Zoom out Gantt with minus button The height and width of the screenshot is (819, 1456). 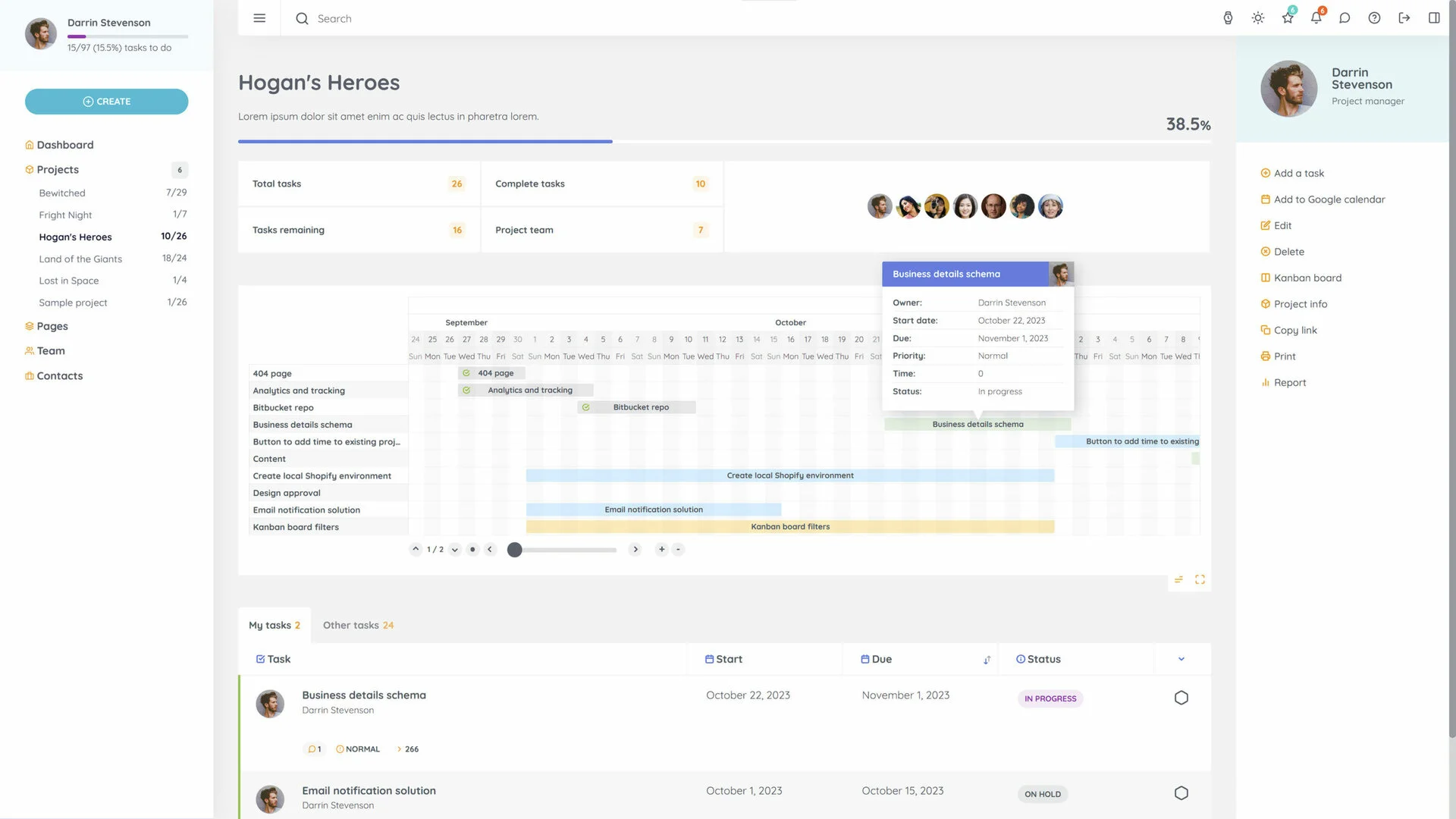679,550
